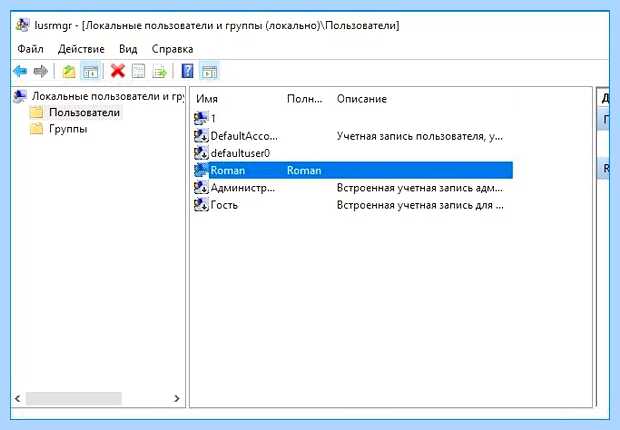Click the Back arrow toolbar icon
This screenshot has width=620, height=430.
point(20,72)
